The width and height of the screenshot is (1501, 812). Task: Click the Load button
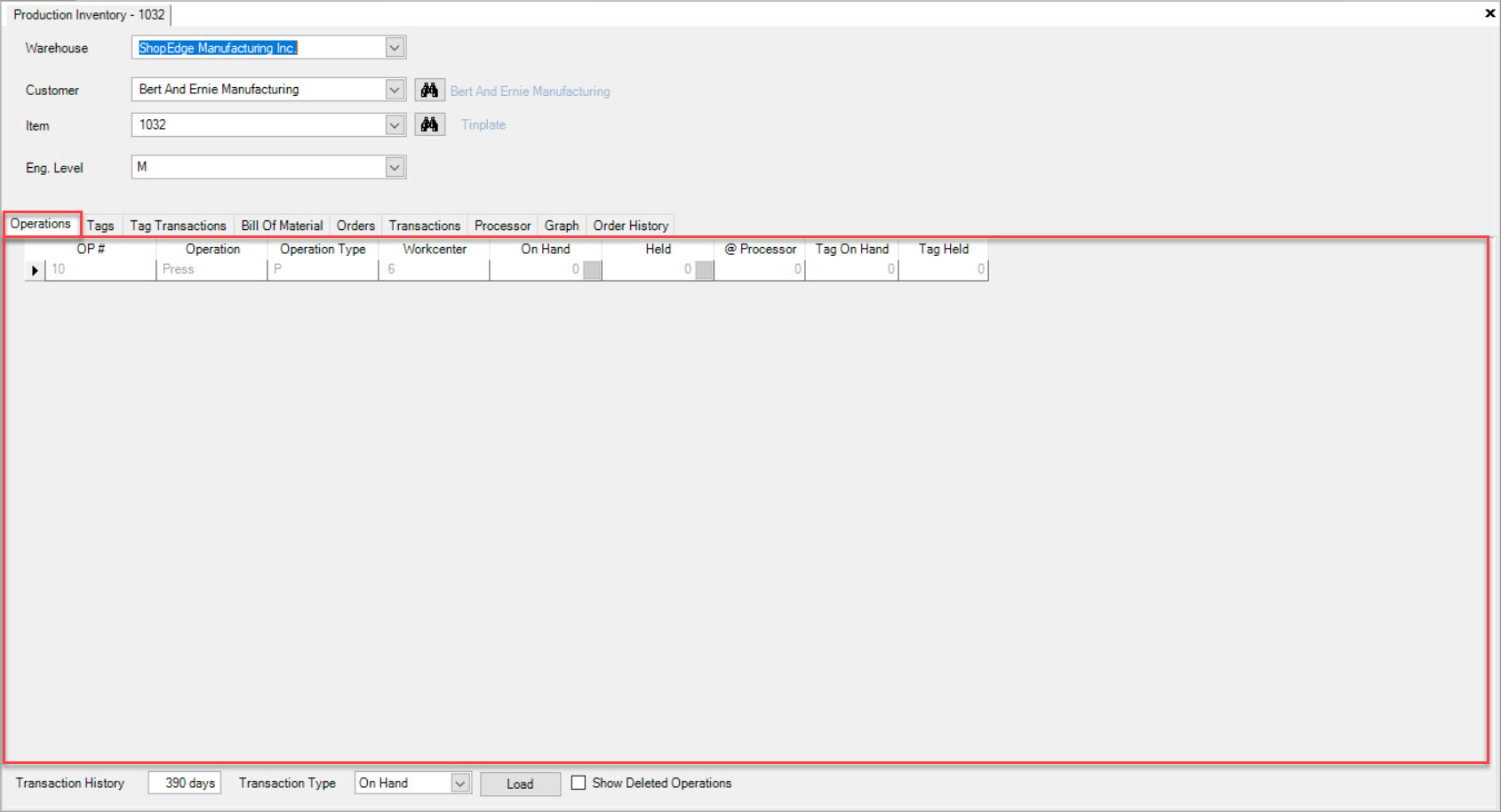pyautogui.click(x=520, y=784)
